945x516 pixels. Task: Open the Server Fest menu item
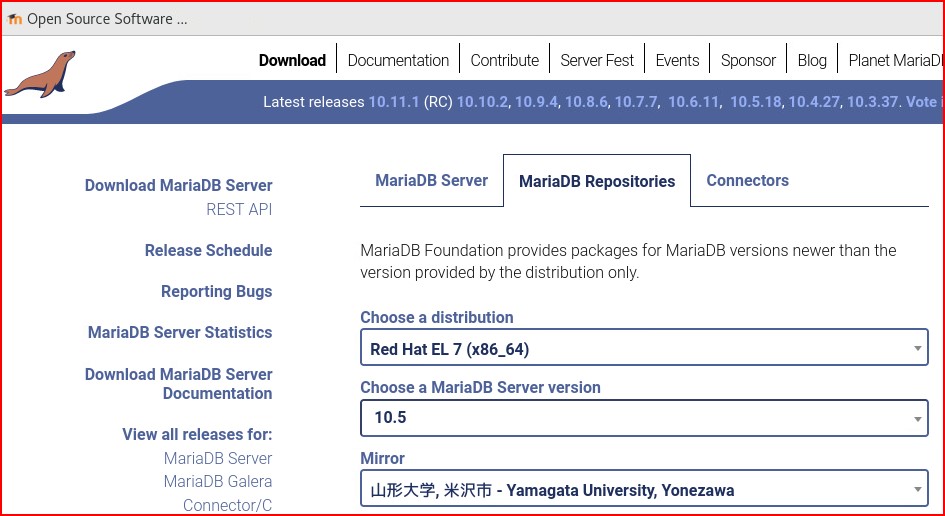[x=597, y=60]
